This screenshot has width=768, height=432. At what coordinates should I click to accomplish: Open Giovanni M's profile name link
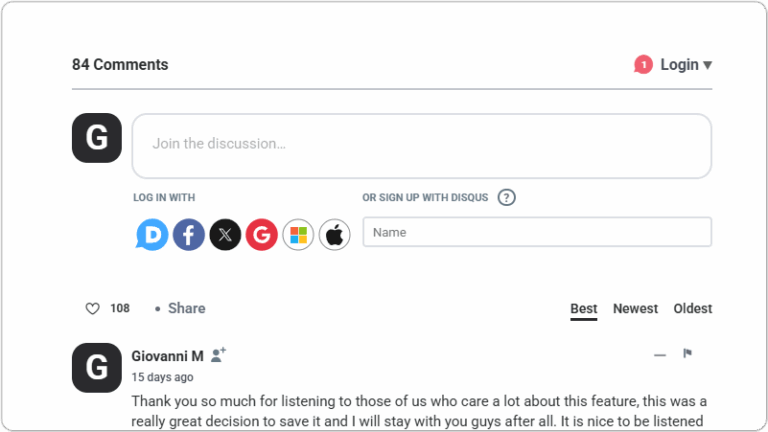click(x=167, y=356)
